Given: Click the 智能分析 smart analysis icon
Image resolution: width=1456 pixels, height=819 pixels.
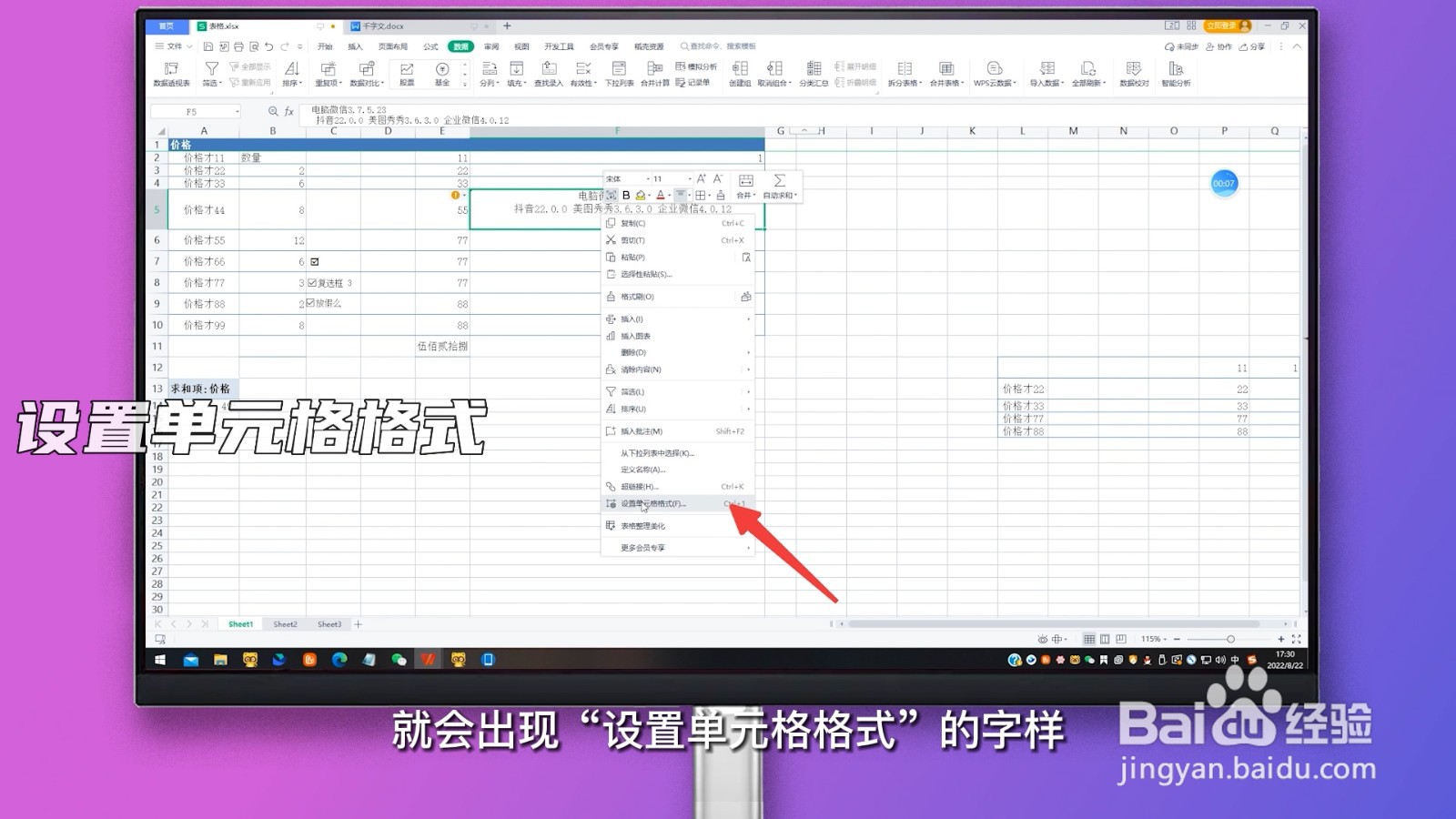Looking at the screenshot, I should coord(1176,74).
